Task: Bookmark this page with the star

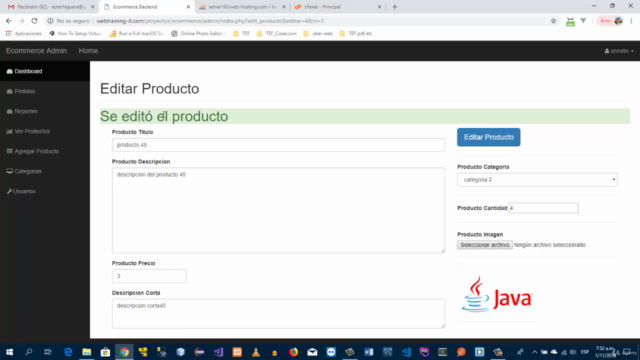Action: (x=553, y=21)
